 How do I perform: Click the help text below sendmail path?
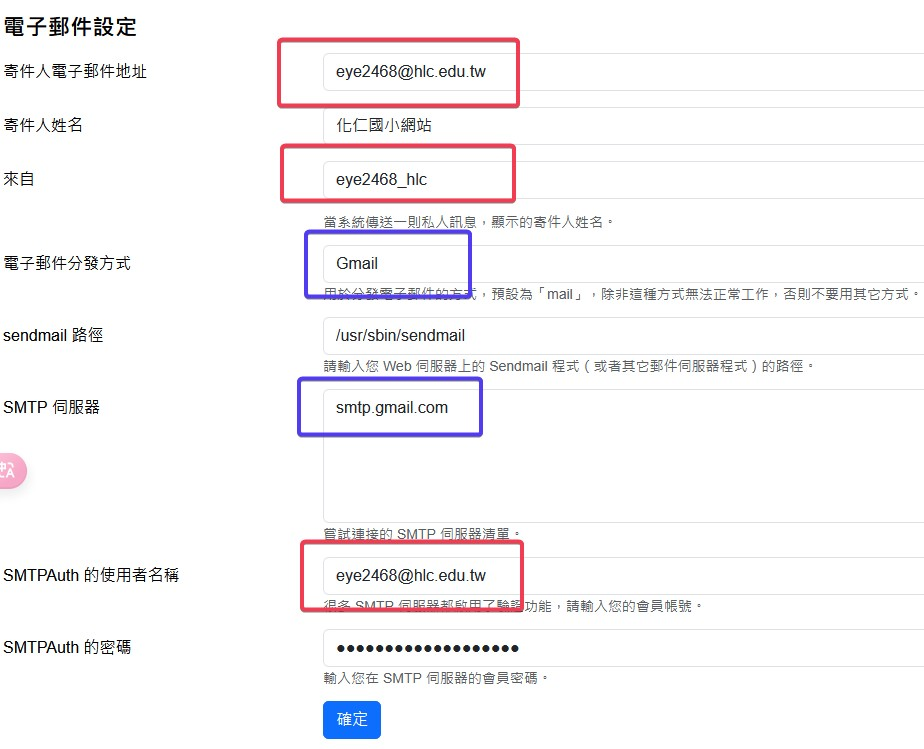[569, 366]
